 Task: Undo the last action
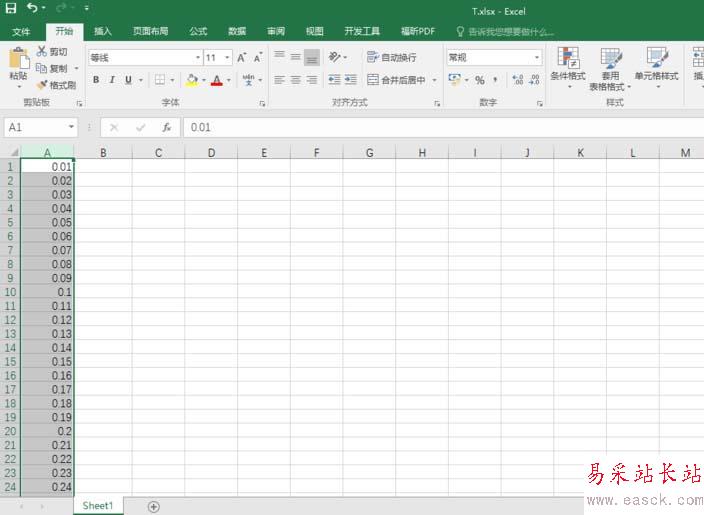click(x=32, y=8)
